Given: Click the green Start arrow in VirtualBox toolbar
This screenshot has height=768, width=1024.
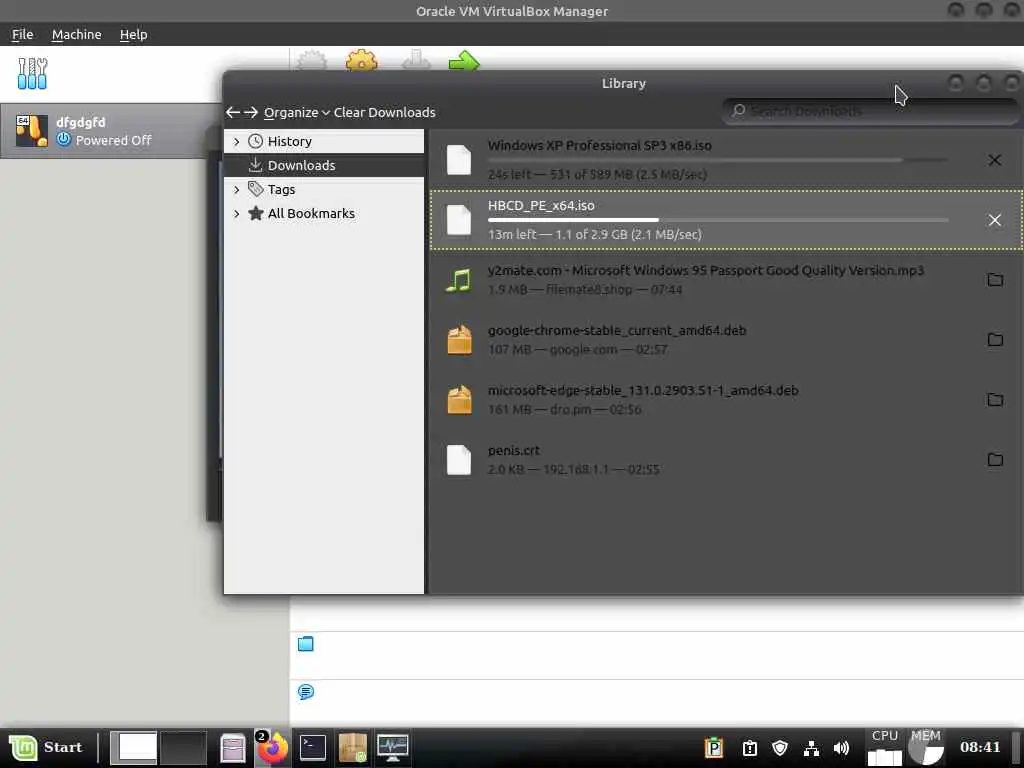Looking at the screenshot, I should point(464,61).
